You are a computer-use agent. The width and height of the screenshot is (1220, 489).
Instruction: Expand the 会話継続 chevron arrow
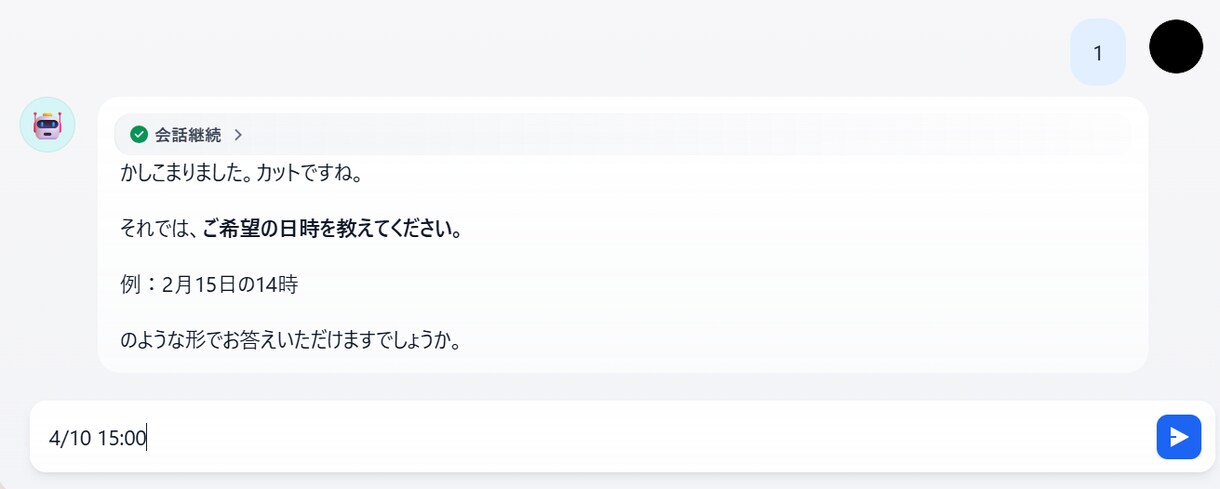click(238, 134)
